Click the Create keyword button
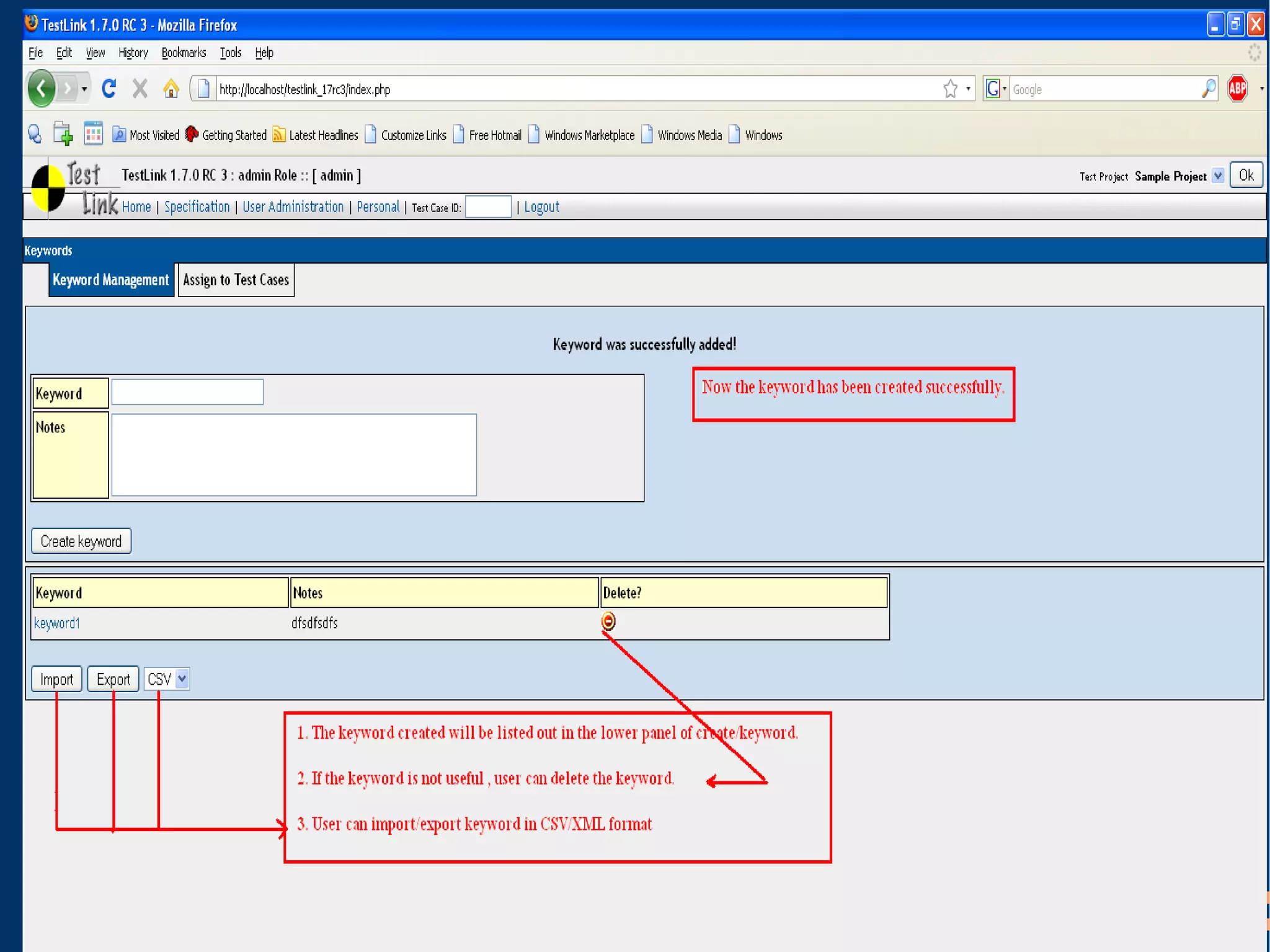The image size is (1270, 952). point(81,541)
